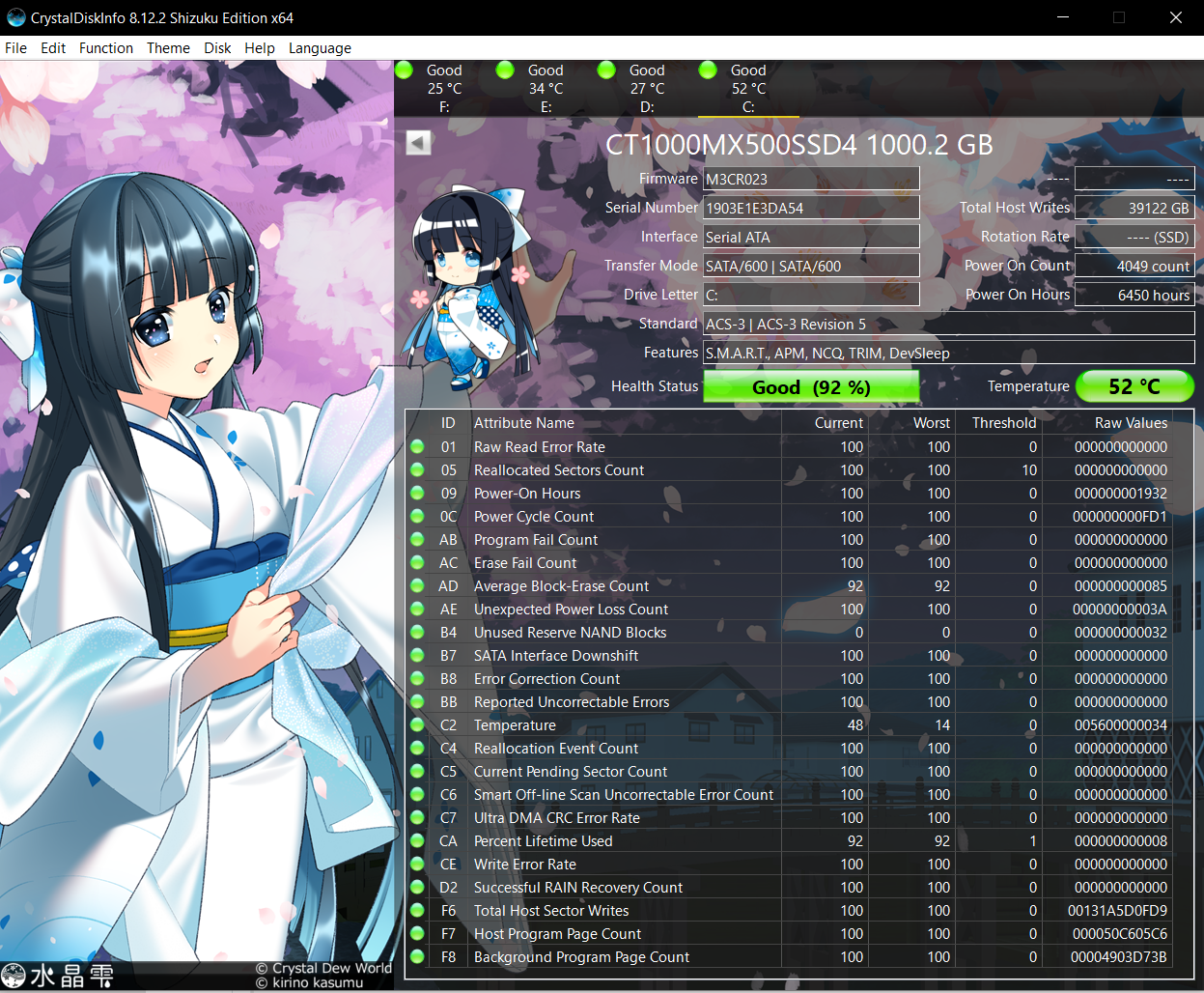The image size is (1204, 993).
Task: Click status orb of Write Error Rate row
Action: pyautogui.click(x=417, y=864)
